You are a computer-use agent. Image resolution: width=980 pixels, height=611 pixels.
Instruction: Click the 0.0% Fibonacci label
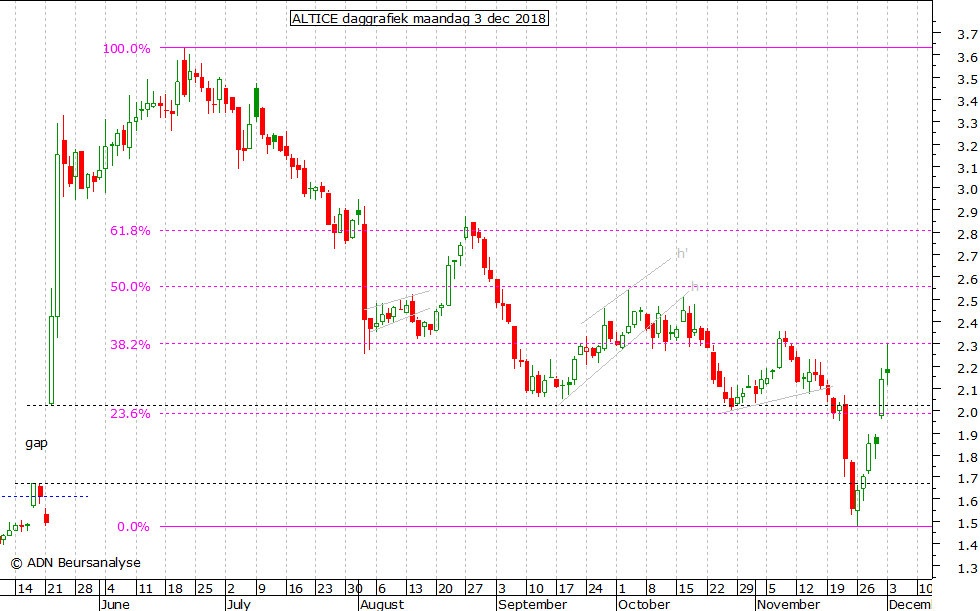tap(133, 527)
